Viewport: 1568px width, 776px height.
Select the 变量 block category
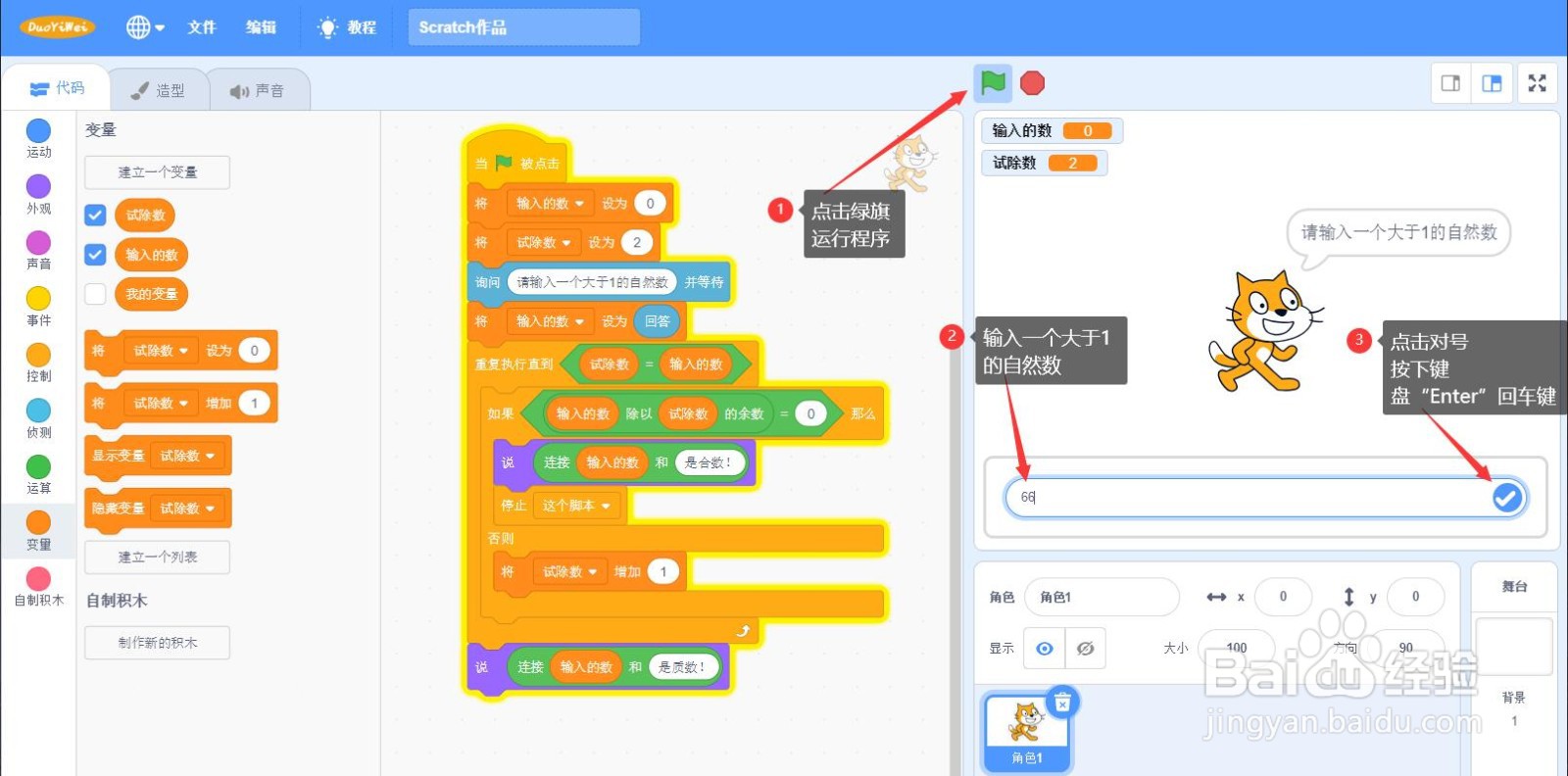point(38,530)
